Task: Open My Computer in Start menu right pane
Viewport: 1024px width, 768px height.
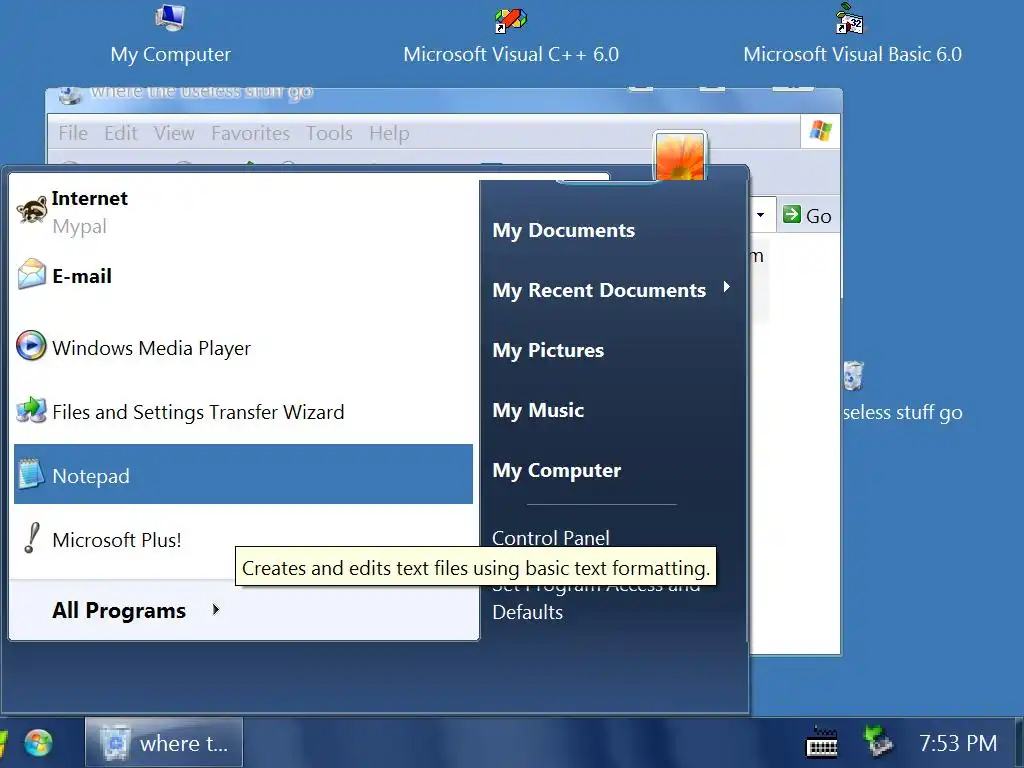Action: click(x=556, y=471)
